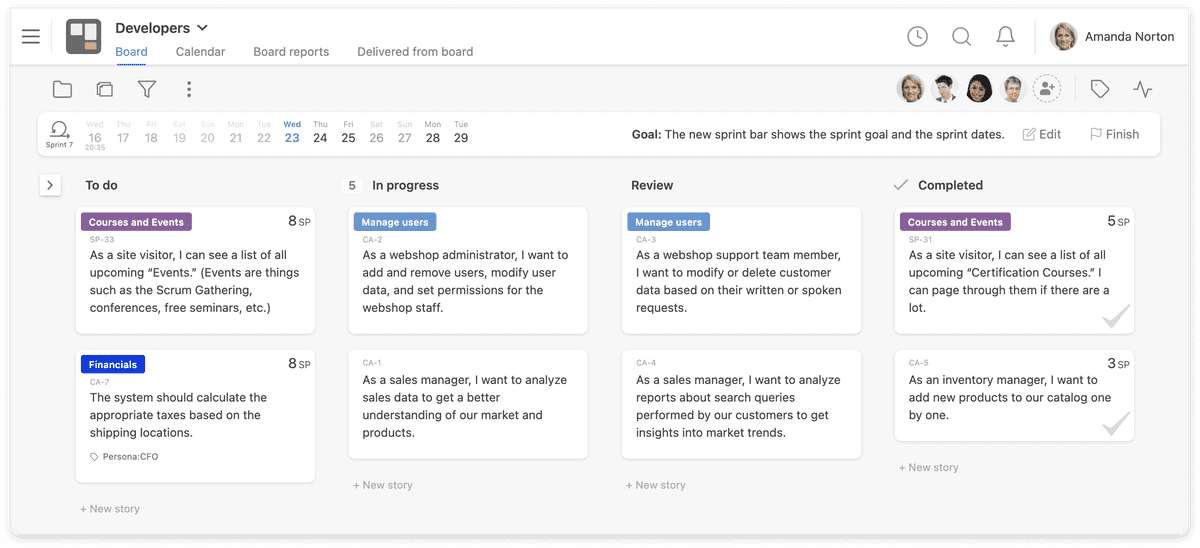
Task: Toggle the checkmark on story CA-5
Action: [1115, 424]
